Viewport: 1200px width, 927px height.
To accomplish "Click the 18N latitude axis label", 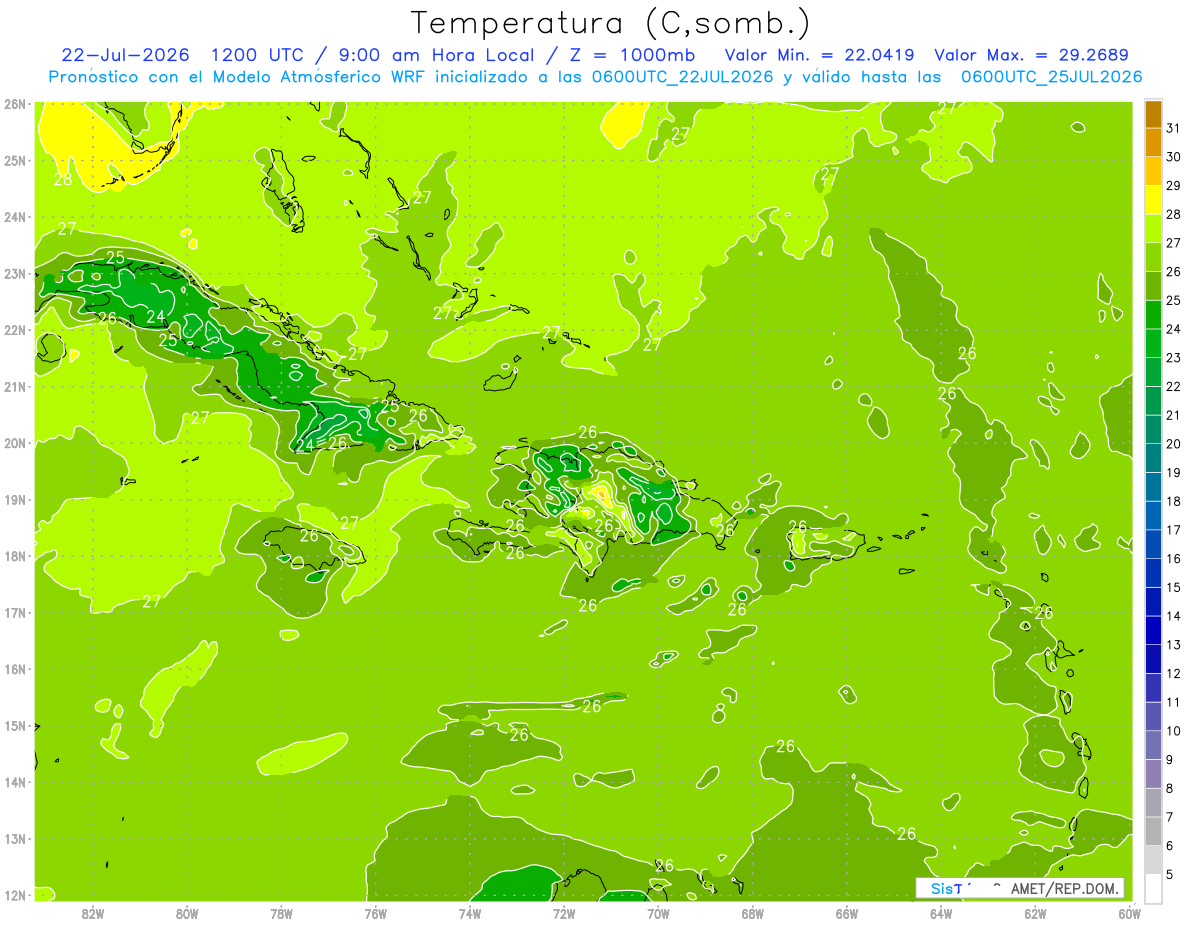I will coord(14,556).
